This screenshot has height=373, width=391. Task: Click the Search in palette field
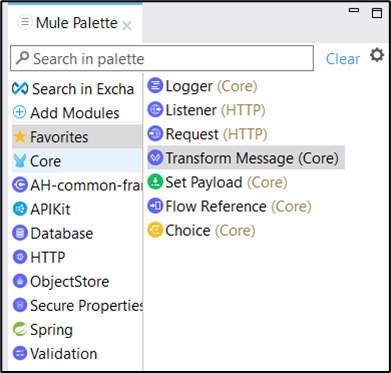pyautogui.click(x=162, y=58)
